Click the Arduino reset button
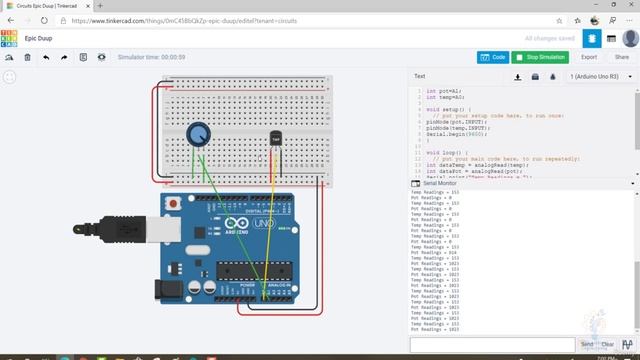640x360 pixels. pyautogui.click(x=173, y=203)
